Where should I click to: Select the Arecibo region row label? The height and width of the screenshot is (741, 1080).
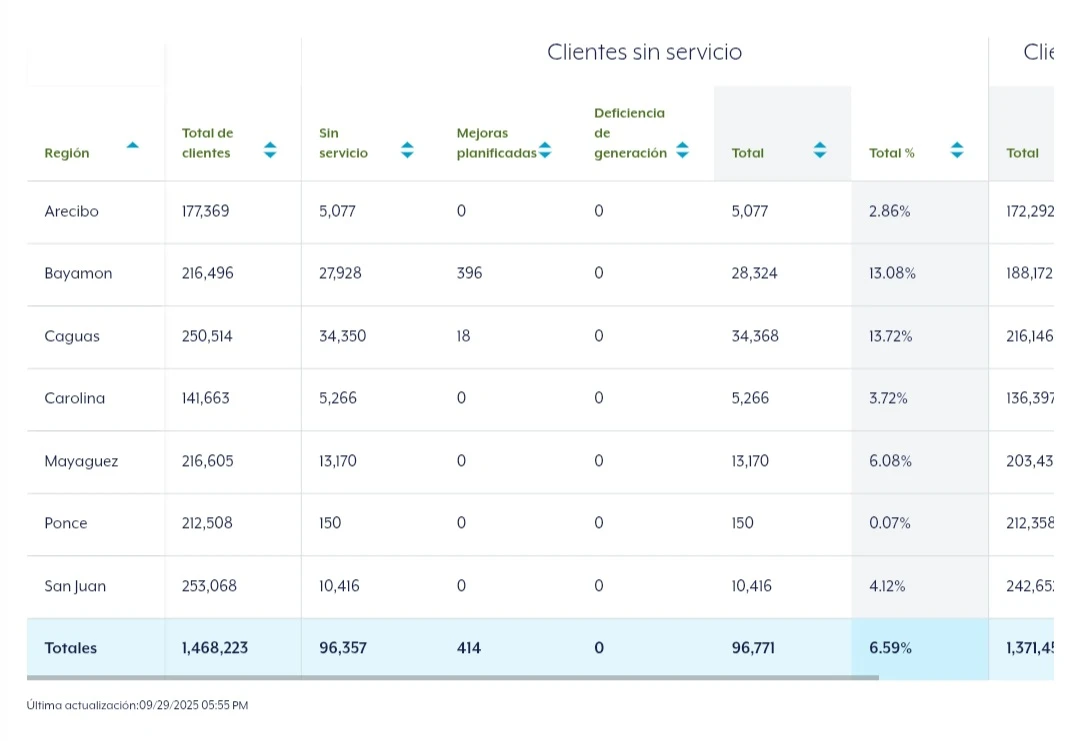click(72, 212)
